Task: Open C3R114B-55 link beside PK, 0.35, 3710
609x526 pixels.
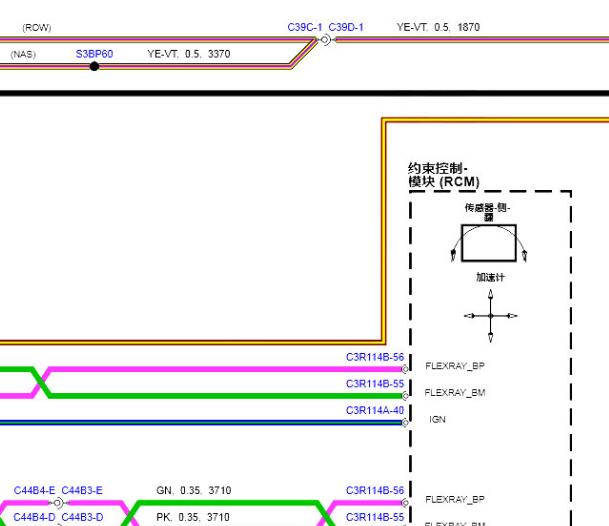Action: pos(375,517)
